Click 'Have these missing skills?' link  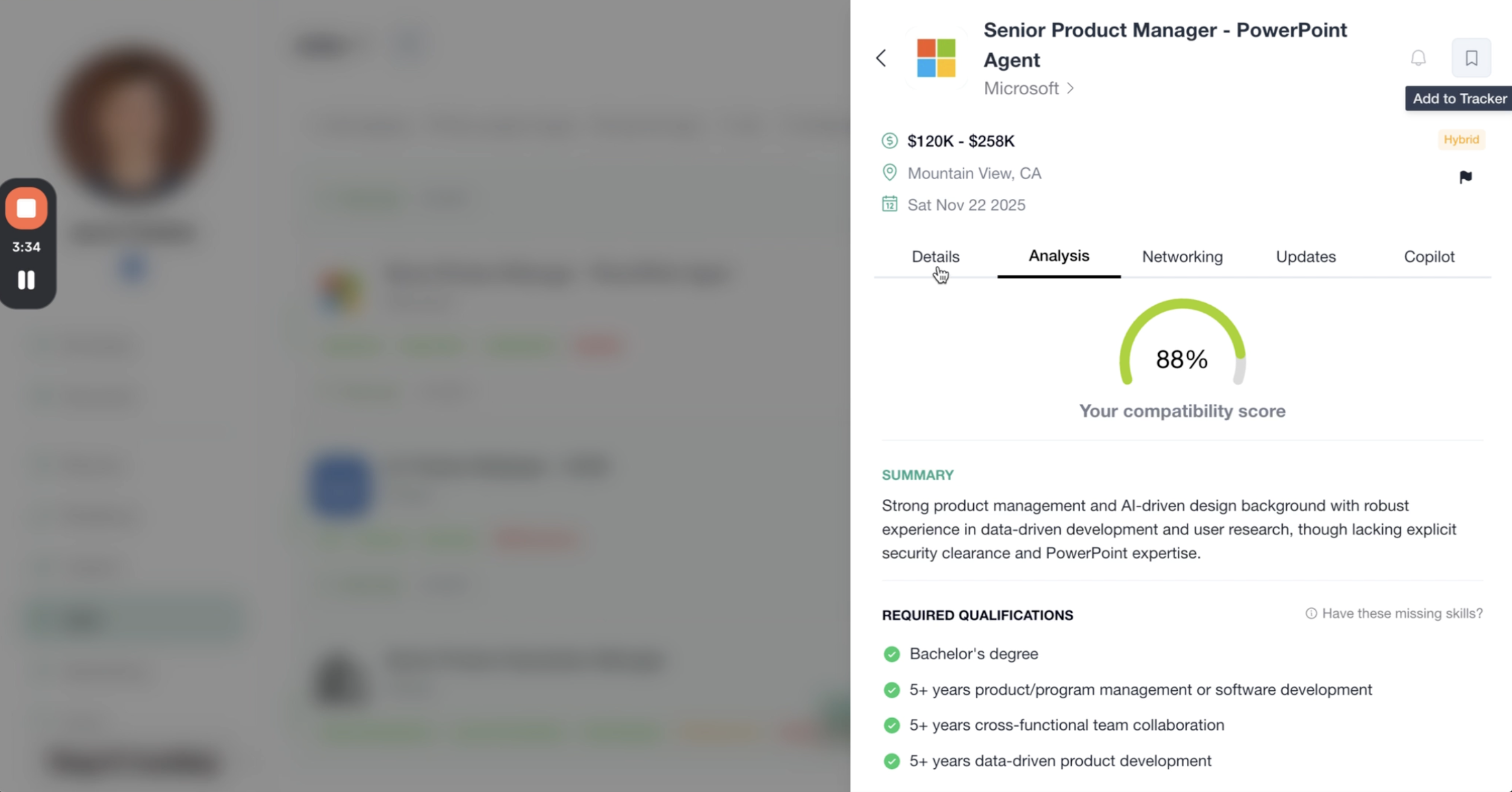(1394, 614)
